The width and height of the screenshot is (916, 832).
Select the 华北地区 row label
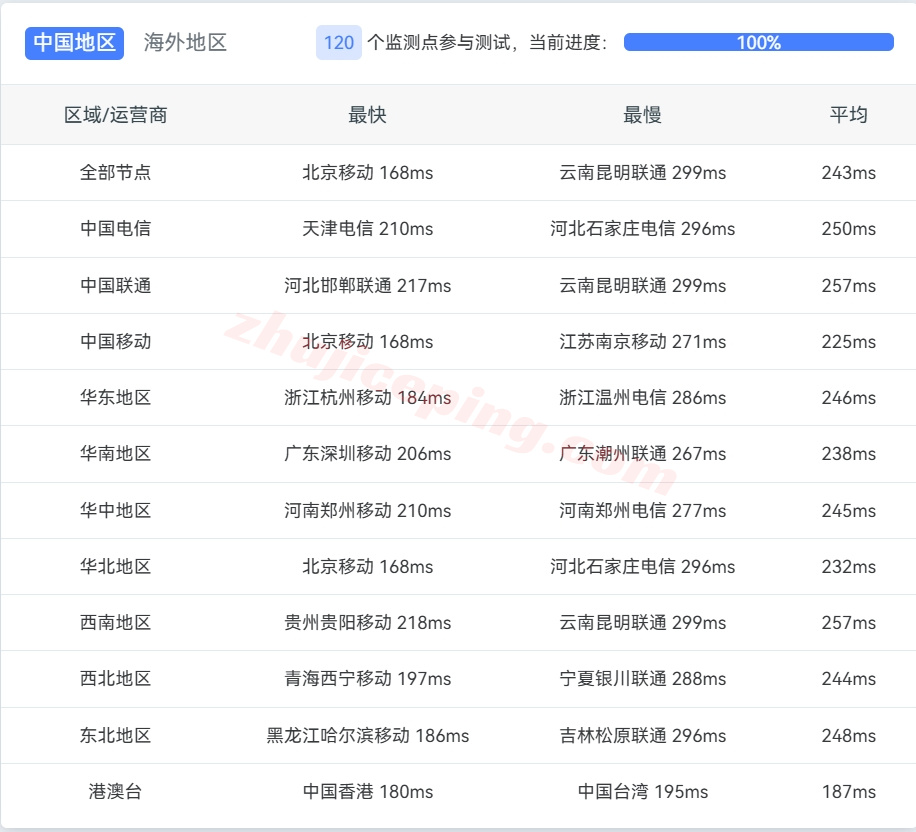pyautogui.click(x=116, y=566)
